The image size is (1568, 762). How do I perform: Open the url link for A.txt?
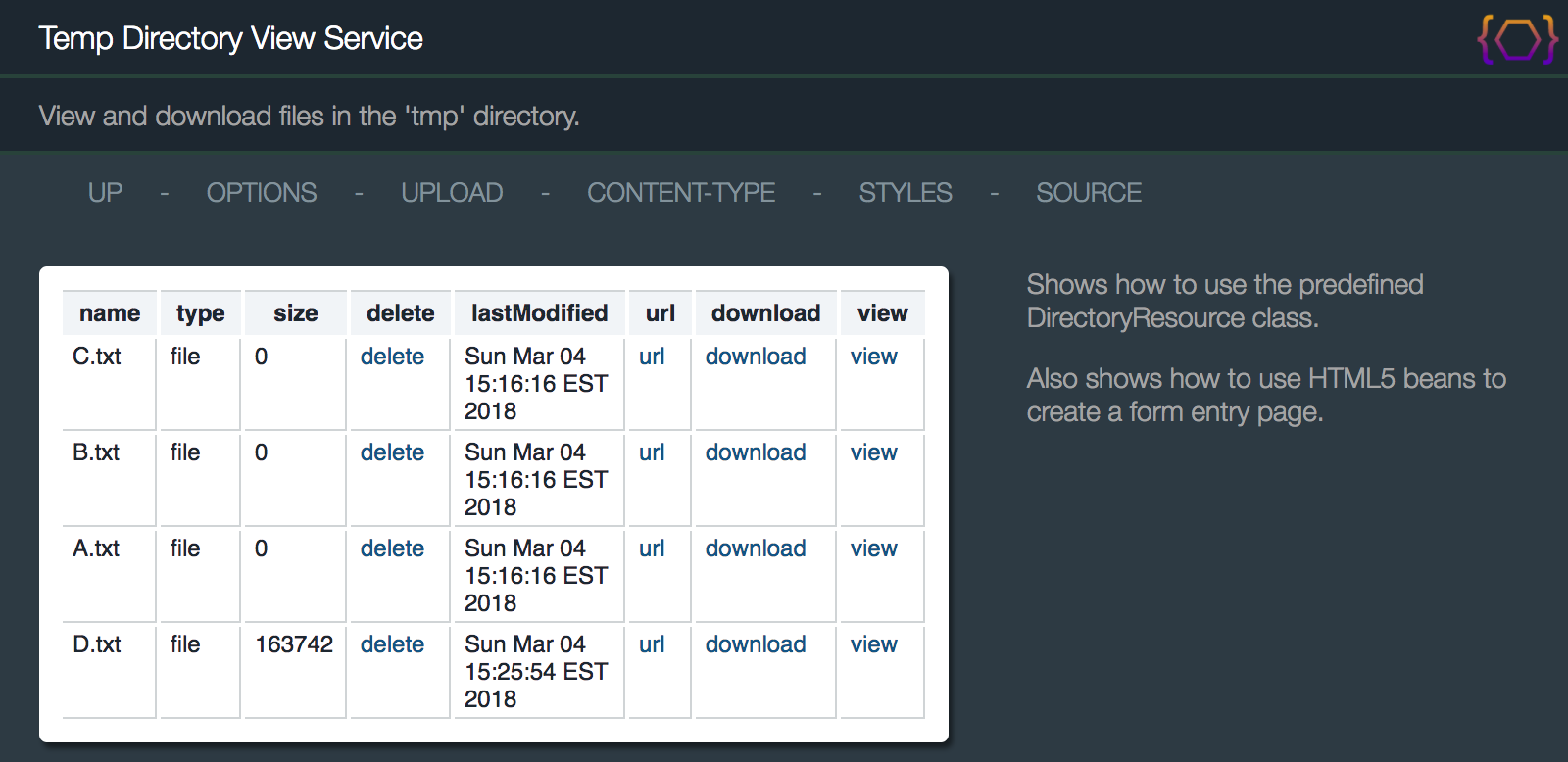click(652, 548)
